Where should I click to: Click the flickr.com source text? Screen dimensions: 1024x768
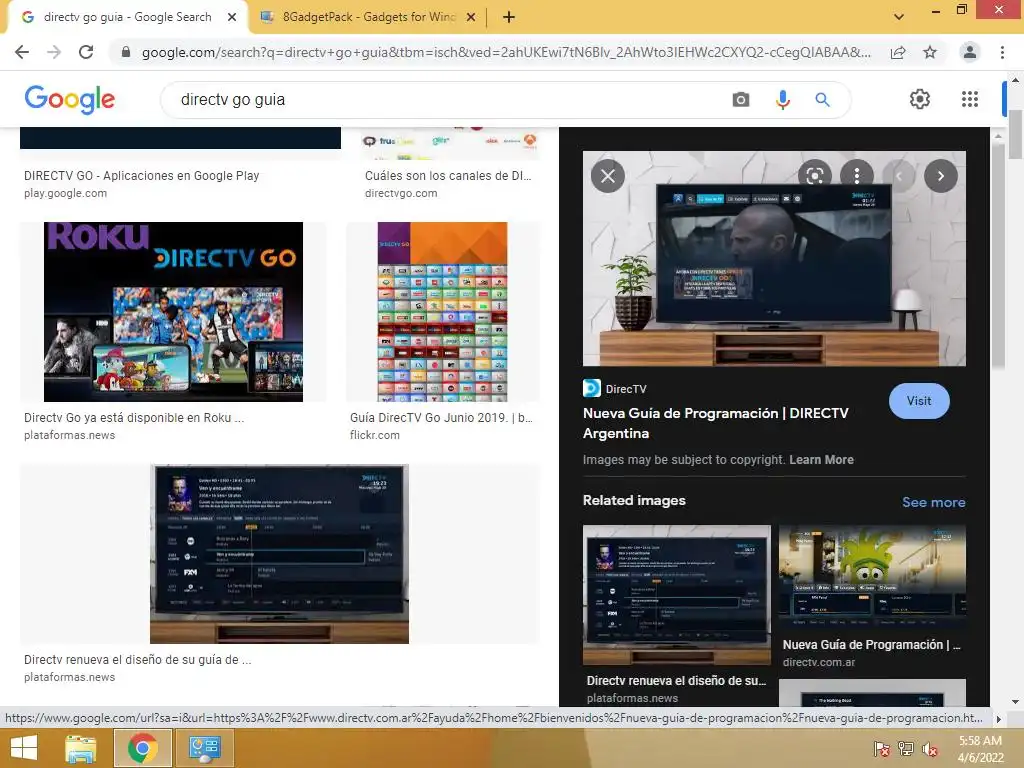(375, 435)
